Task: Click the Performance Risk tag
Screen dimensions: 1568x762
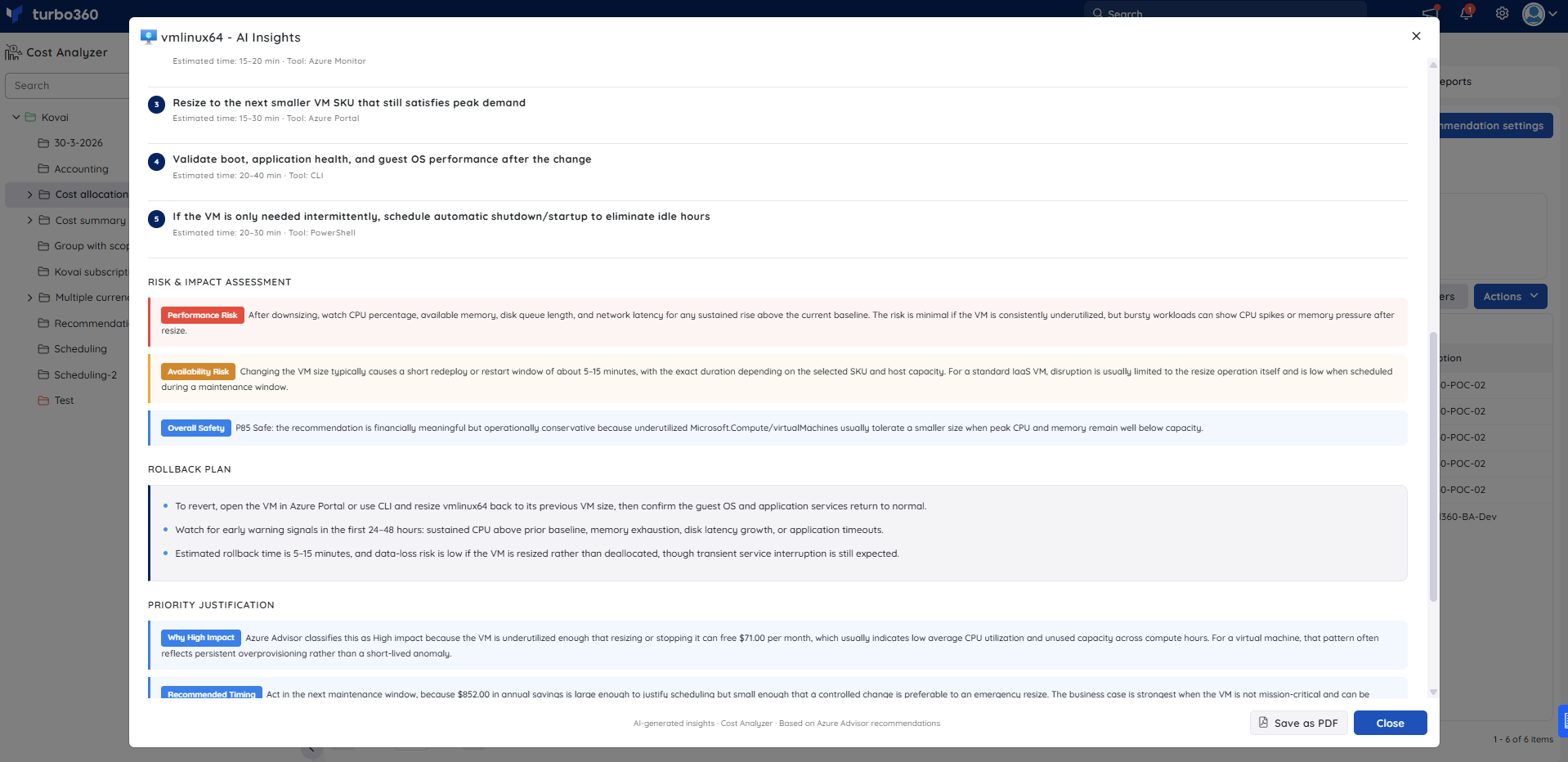Action: [x=203, y=315]
